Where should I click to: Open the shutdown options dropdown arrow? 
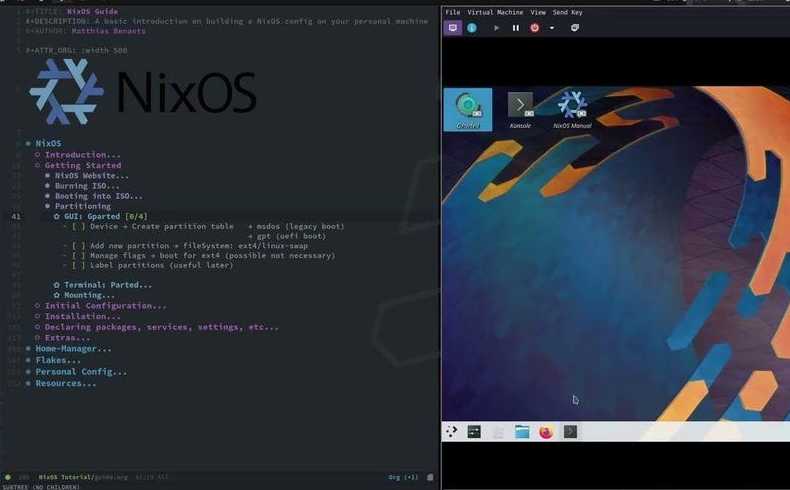pyautogui.click(x=552, y=28)
